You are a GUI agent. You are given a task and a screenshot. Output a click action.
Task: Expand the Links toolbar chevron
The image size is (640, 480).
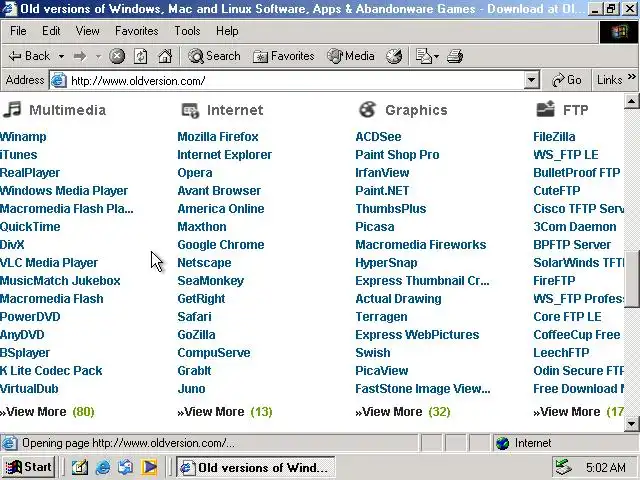(631, 76)
